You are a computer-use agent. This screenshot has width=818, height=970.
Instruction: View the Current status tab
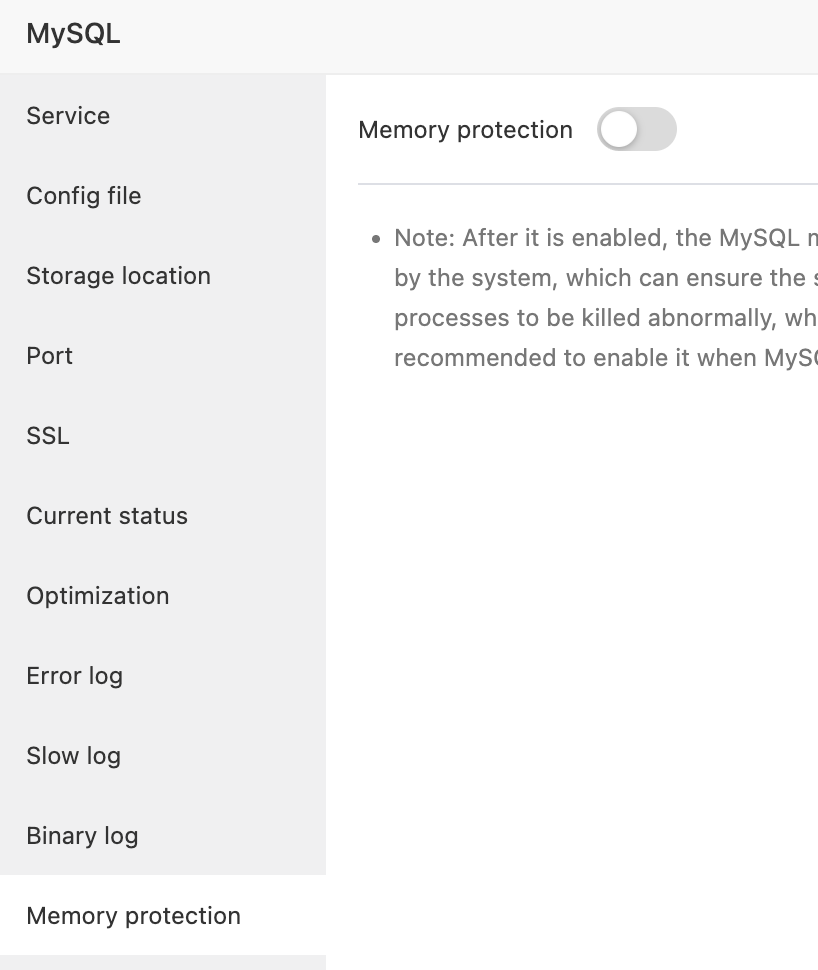click(x=107, y=516)
